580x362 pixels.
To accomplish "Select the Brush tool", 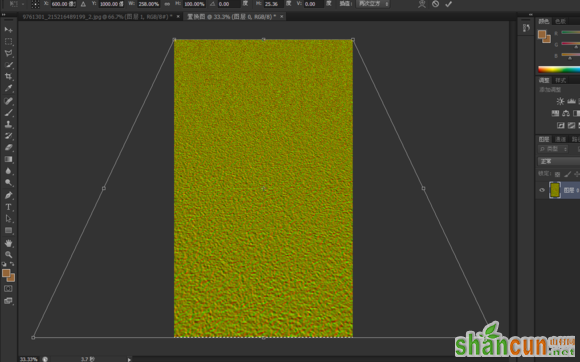I will click(8, 112).
